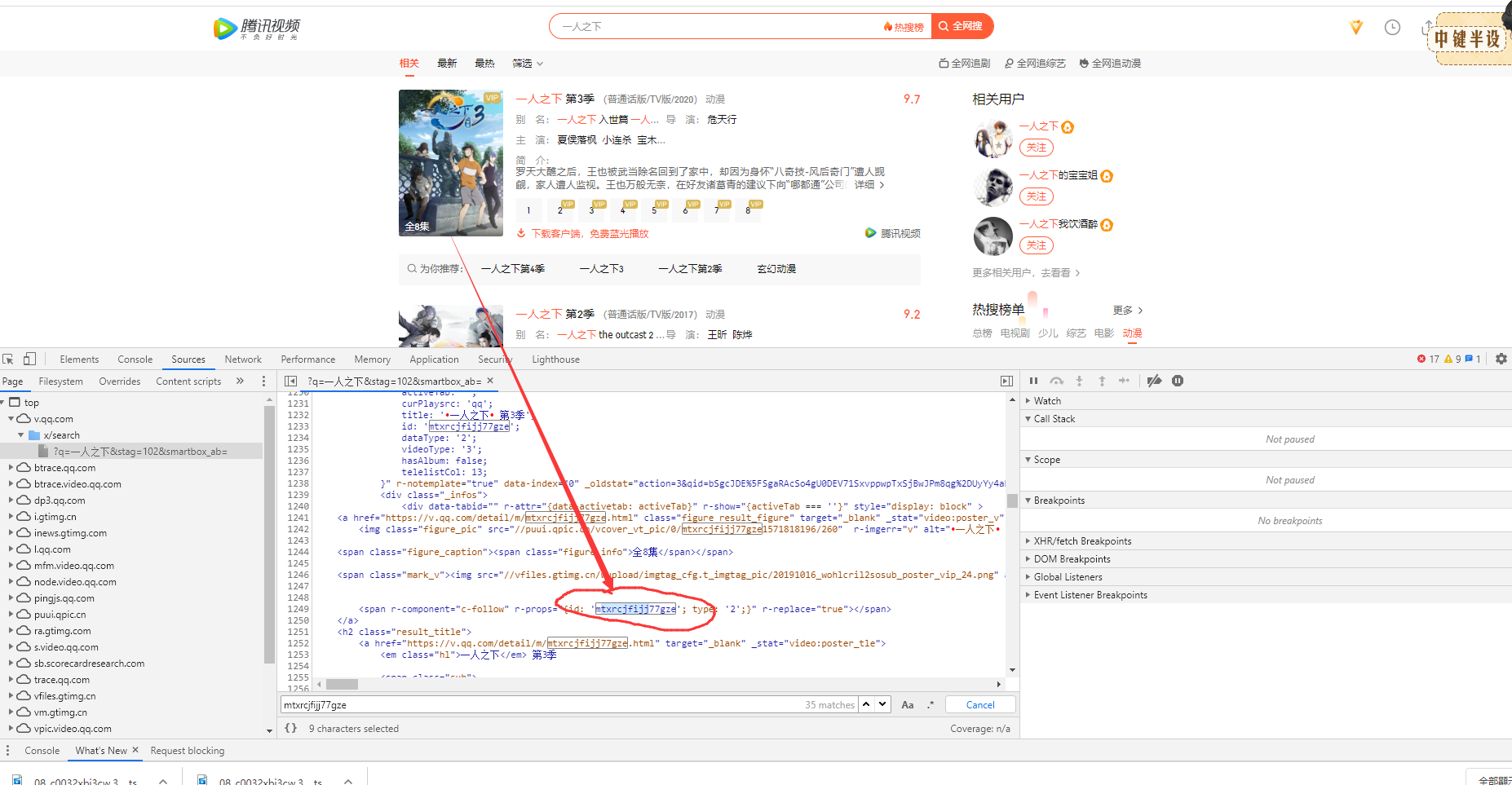
Task: Open the drawer three-dot menu
Action: pos(7,750)
